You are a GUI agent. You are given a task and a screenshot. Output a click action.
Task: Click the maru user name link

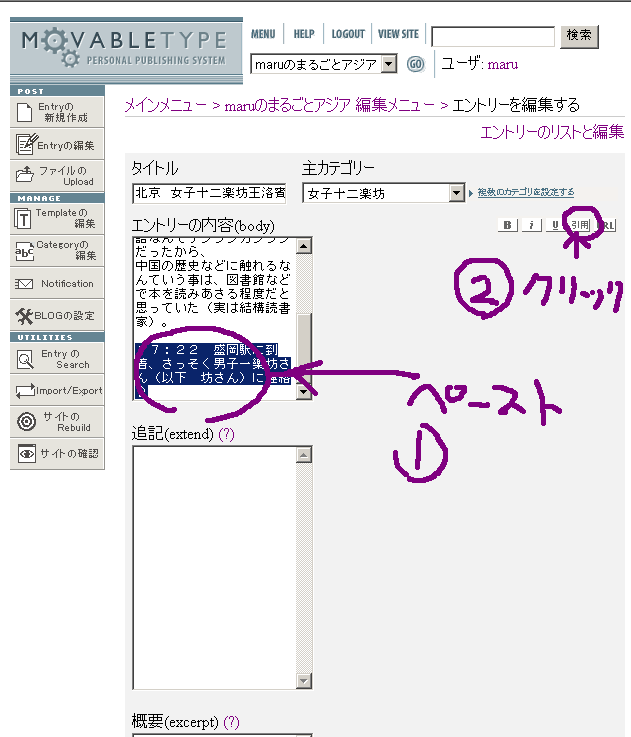503,64
